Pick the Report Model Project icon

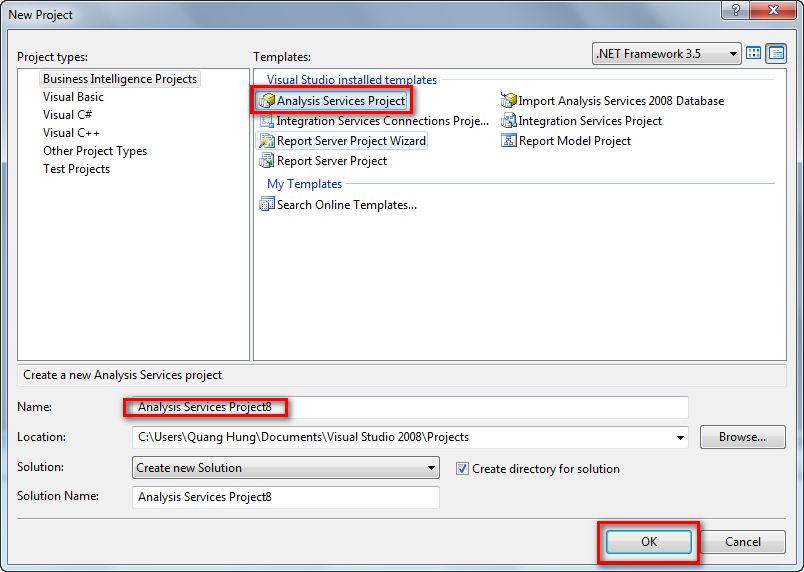pos(508,140)
